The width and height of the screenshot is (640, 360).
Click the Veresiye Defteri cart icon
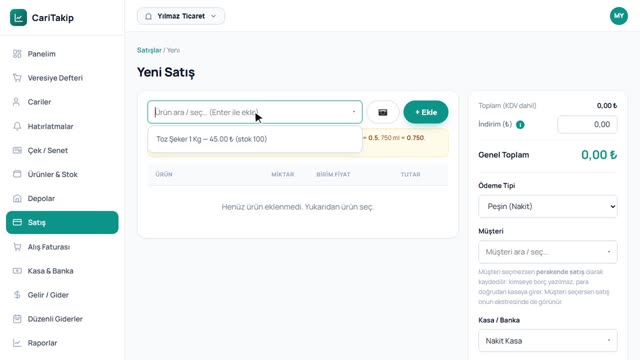point(17,78)
